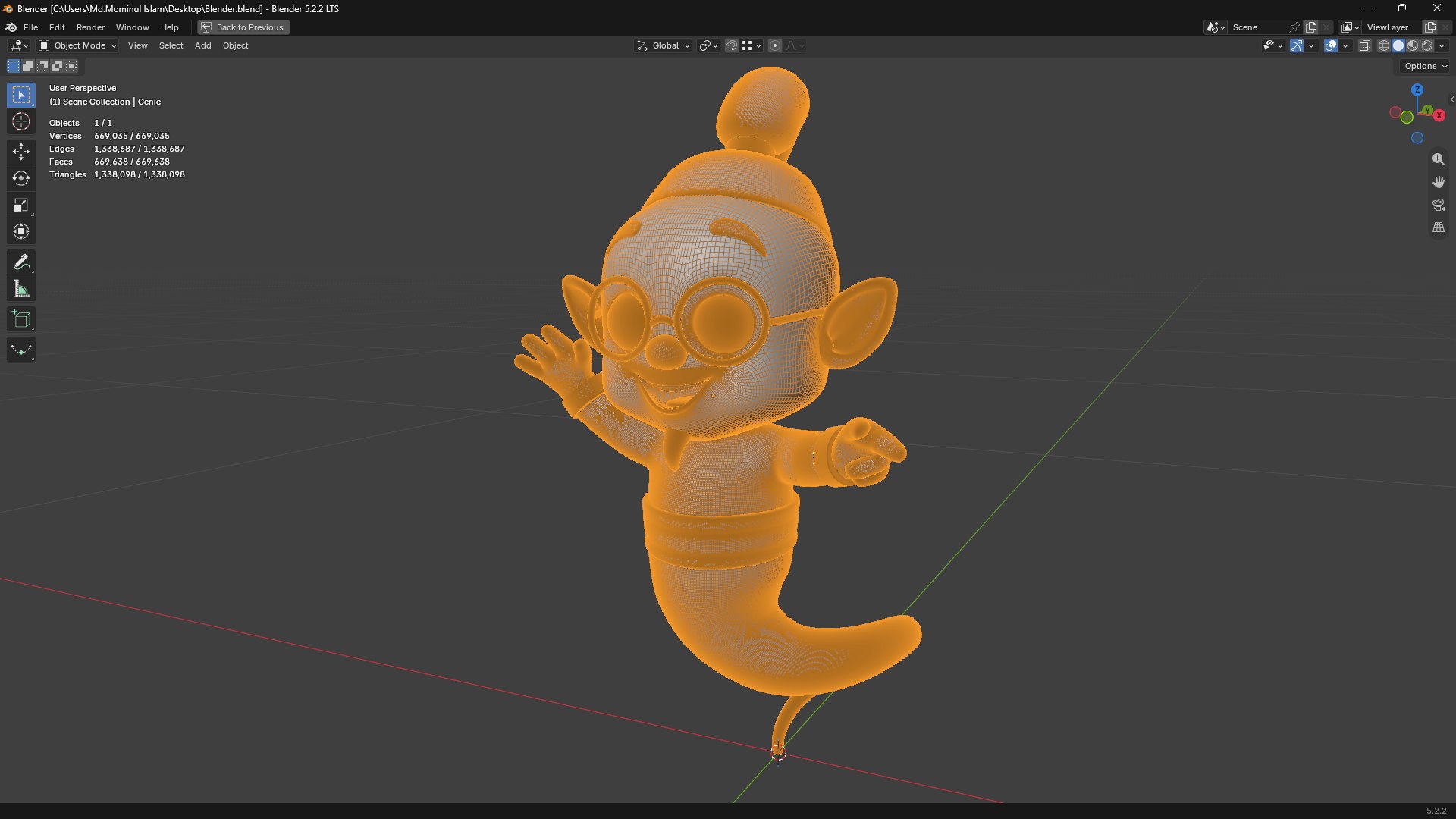The height and width of the screenshot is (819, 1456).
Task: Open shading options dropdown arrow
Action: pos(1442,45)
